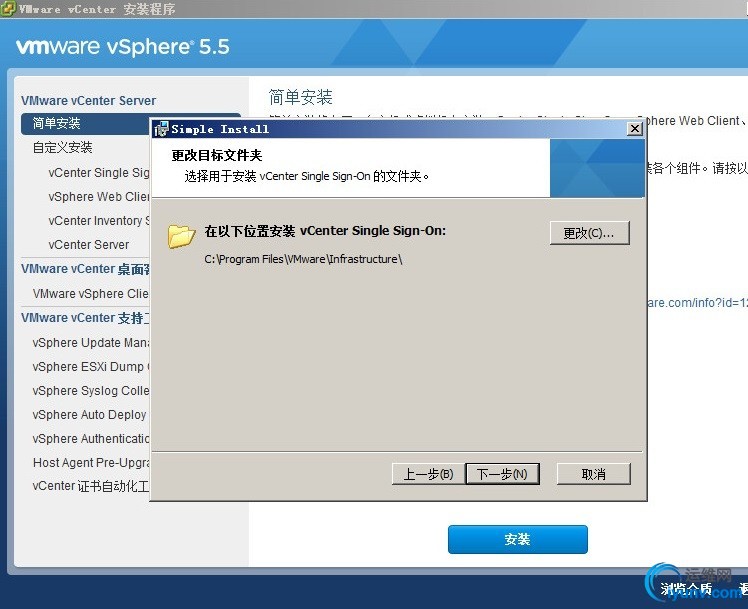This screenshot has width=748, height=609.
Task: Click 浏览介质 at bottom bar
Action: (x=686, y=589)
